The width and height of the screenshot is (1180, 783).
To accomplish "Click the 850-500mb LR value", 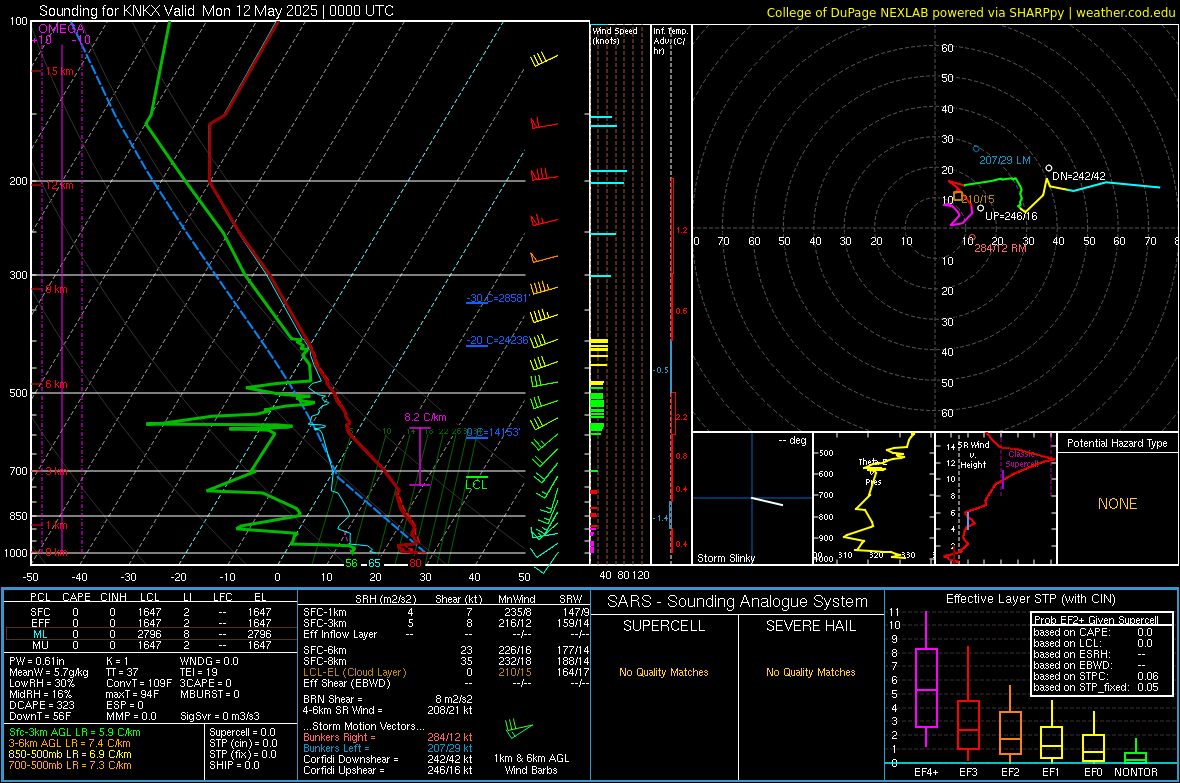I will coord(69,754).
